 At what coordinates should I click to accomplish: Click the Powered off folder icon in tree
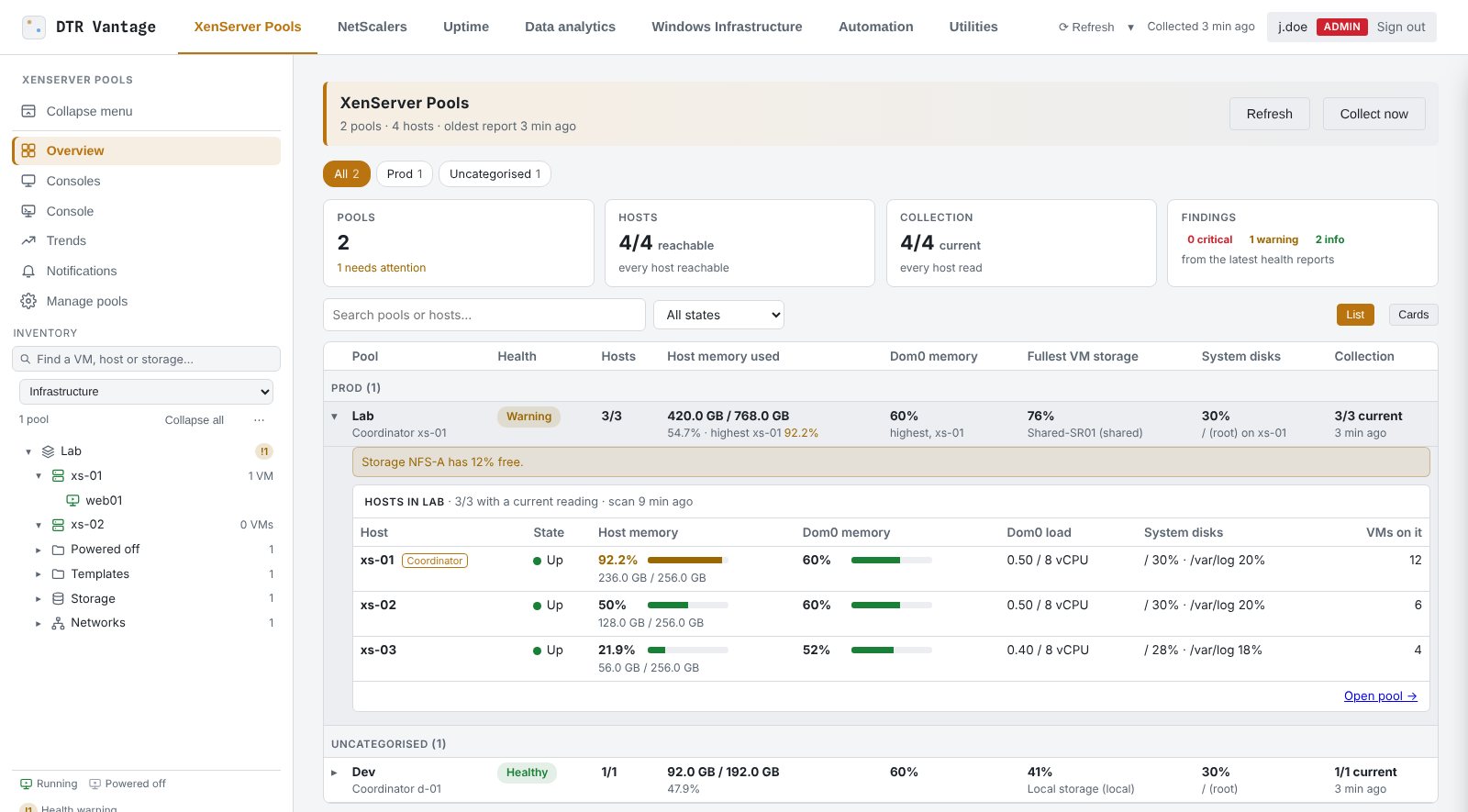click(58, 550)
